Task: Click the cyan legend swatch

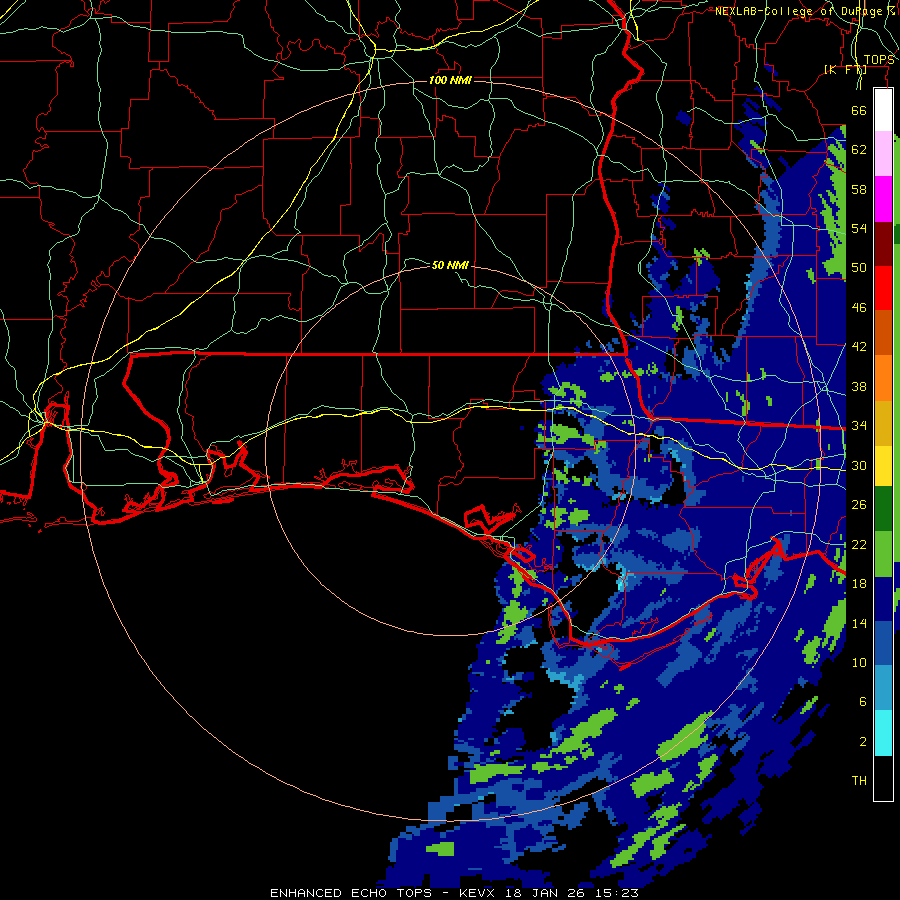Action: (883, 733)
